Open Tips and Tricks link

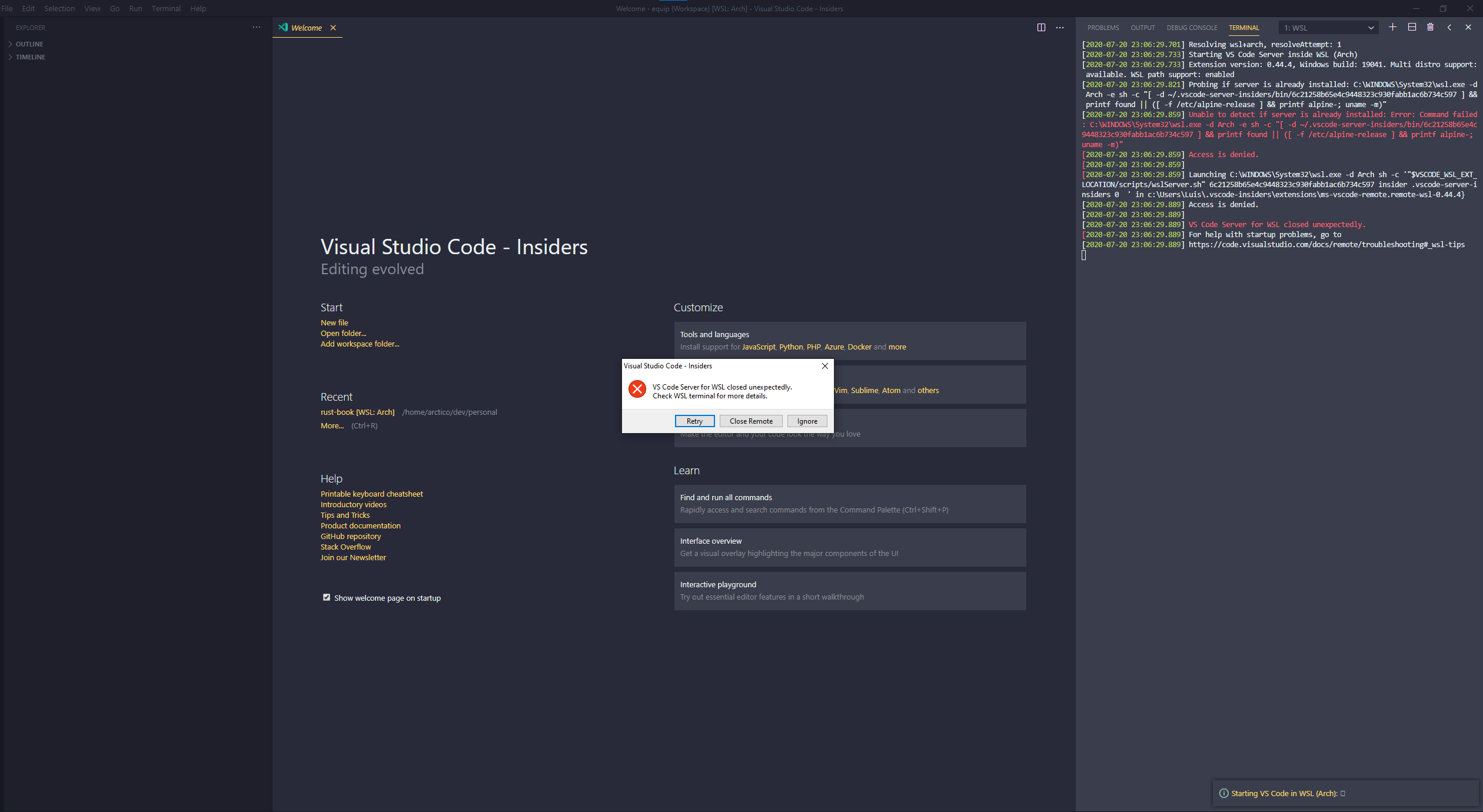coord(345,515)
